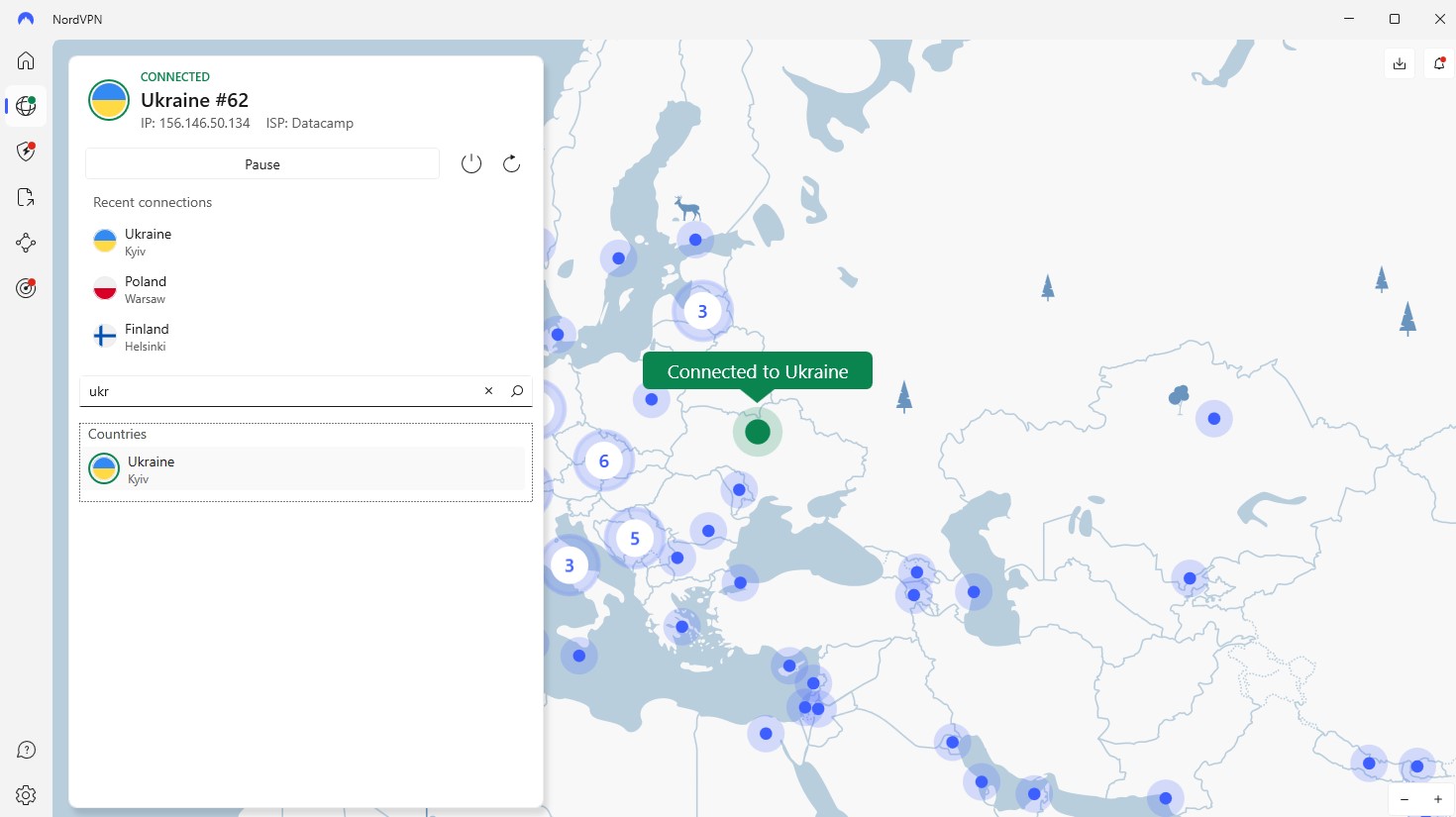Open the notifications bell icon
The width and height of the screenshot is (1456, 817).
1439,63
